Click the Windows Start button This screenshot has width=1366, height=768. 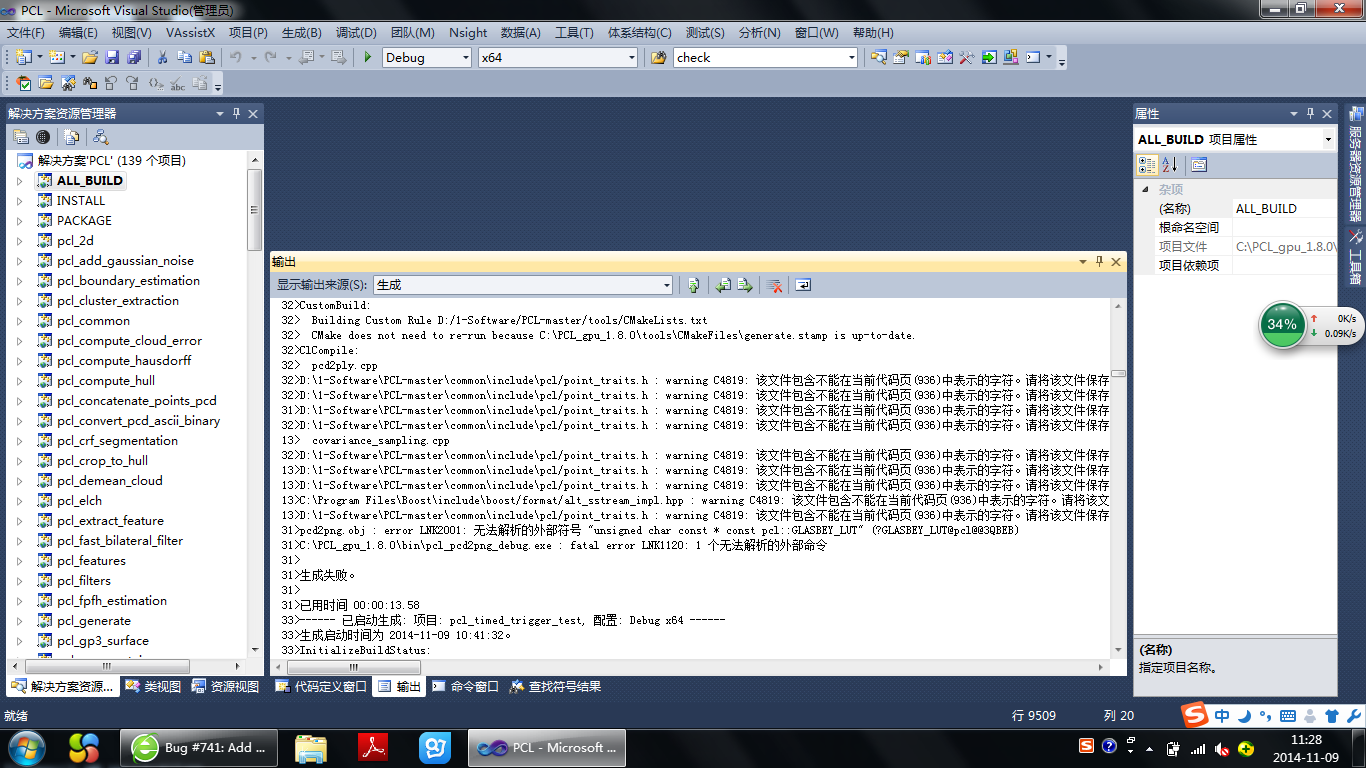(x=26, y=747)
